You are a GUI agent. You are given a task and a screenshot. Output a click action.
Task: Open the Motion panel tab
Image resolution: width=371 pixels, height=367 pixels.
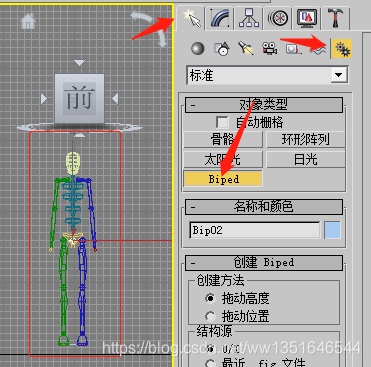[x=278, y=18]
